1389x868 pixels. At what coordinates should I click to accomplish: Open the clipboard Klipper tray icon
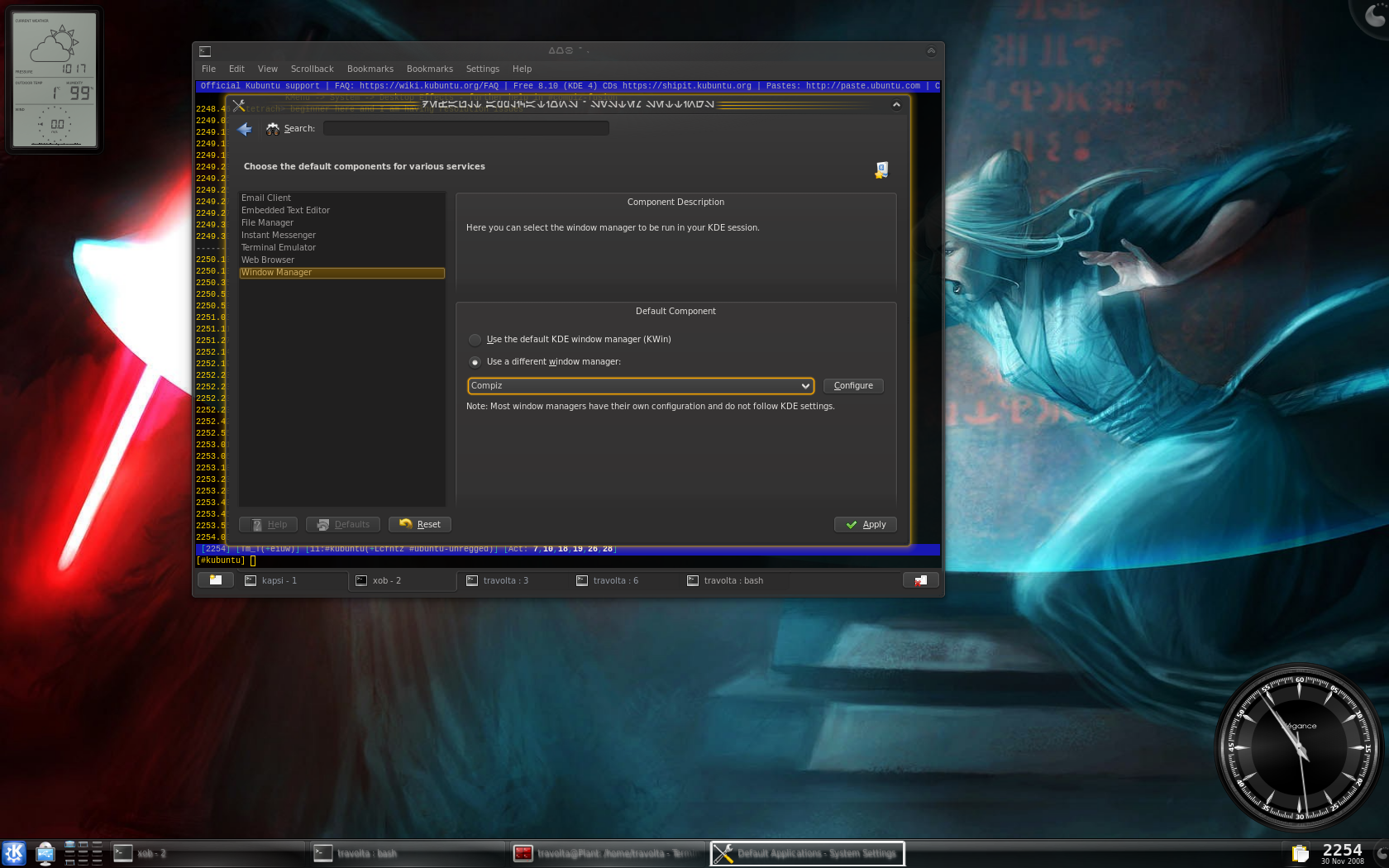(1300, 853)
